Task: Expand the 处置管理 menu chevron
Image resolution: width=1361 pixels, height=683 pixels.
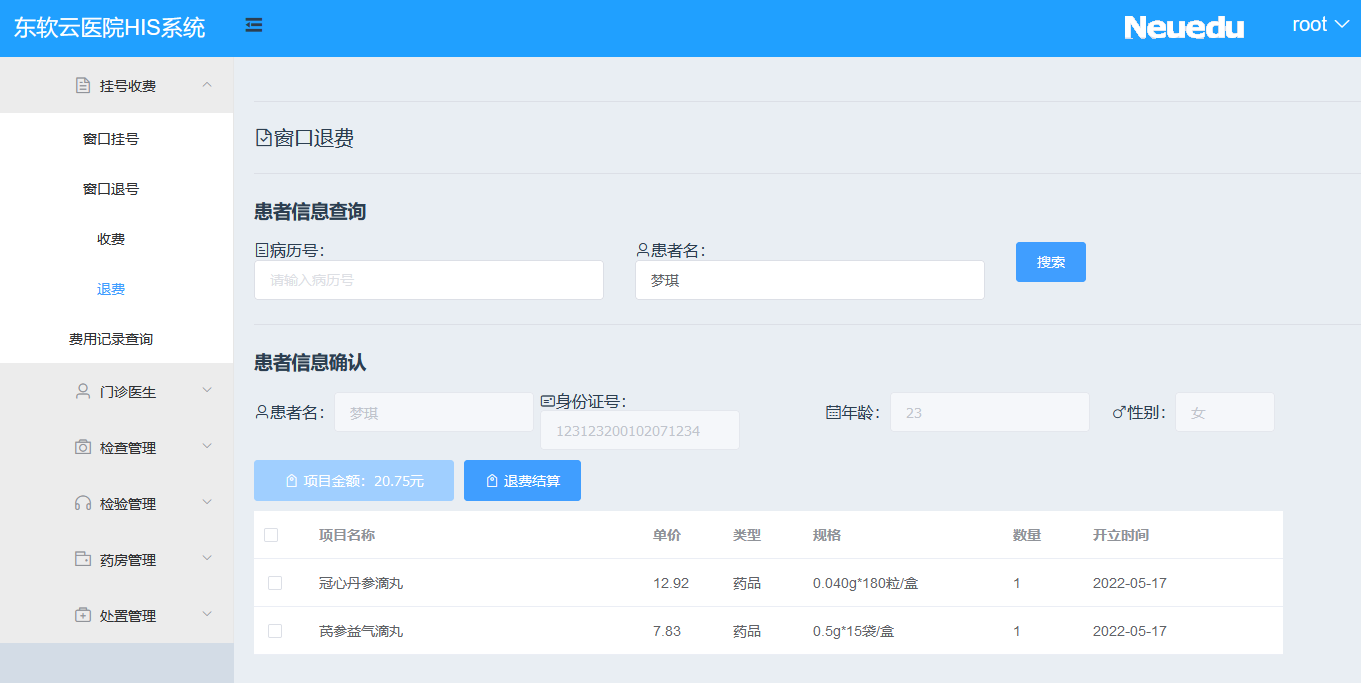Action: pos(207,614)
